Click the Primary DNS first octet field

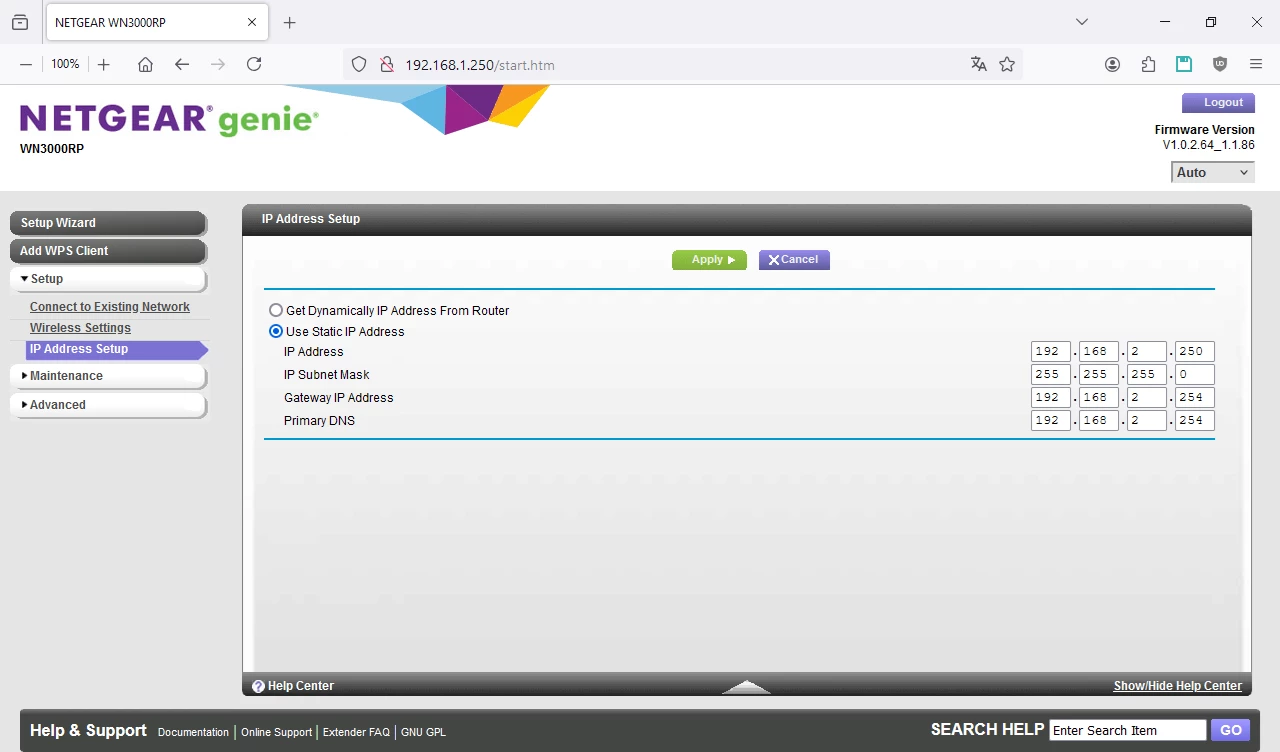(1051, 421)
